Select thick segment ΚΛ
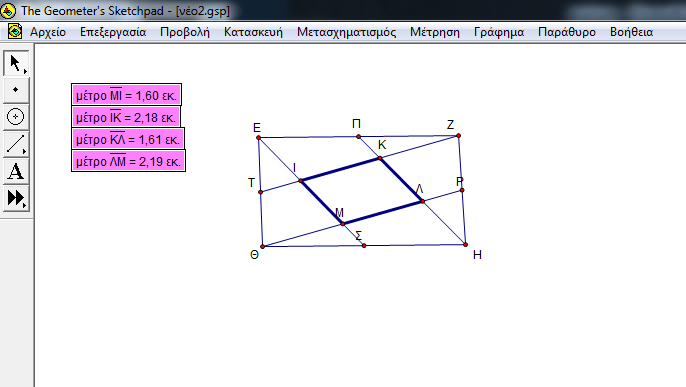Image resolution: width=686 pixels, height=387 pixels. point(402,180)
